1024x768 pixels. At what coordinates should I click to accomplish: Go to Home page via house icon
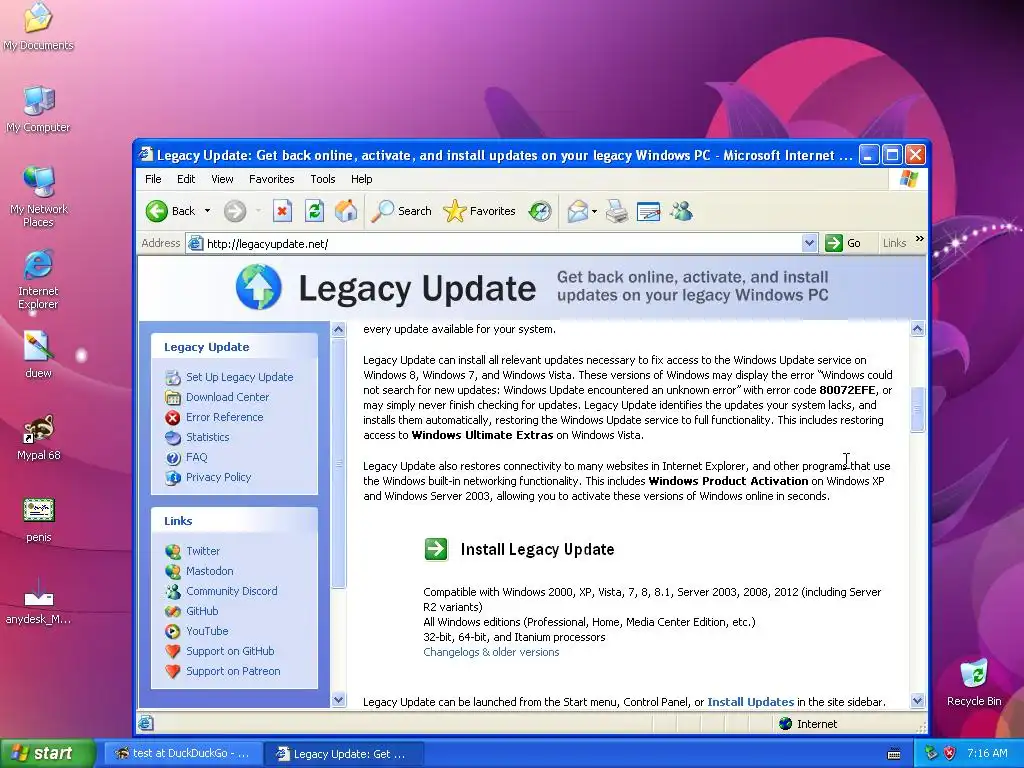[346, 211]
